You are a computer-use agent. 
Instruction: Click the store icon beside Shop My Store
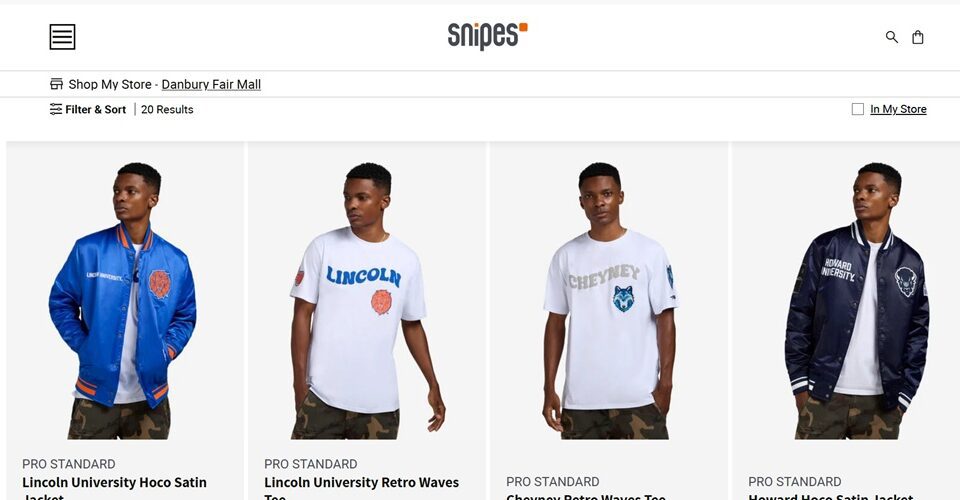56,84
